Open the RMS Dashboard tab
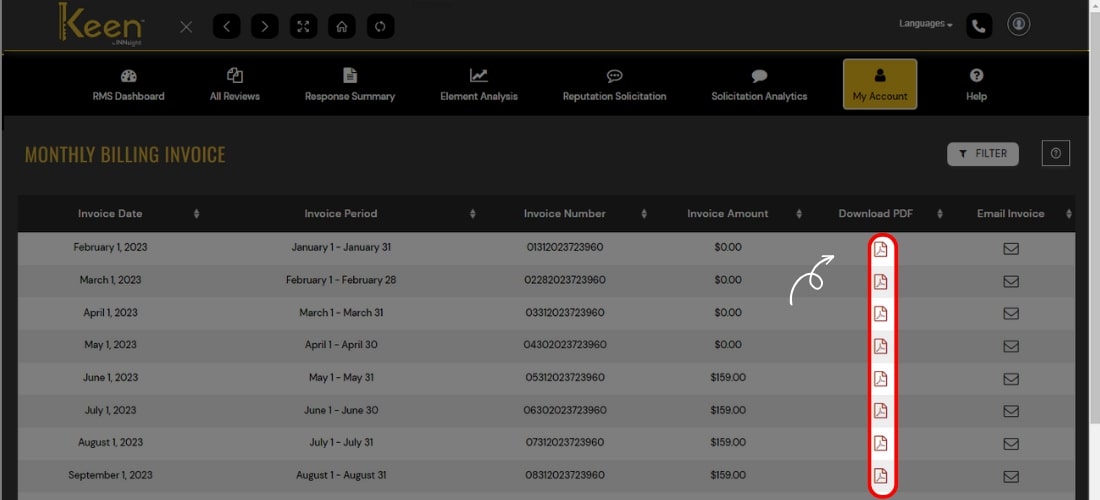Viewport: 1100px width, 500px height. click(128, 85)
